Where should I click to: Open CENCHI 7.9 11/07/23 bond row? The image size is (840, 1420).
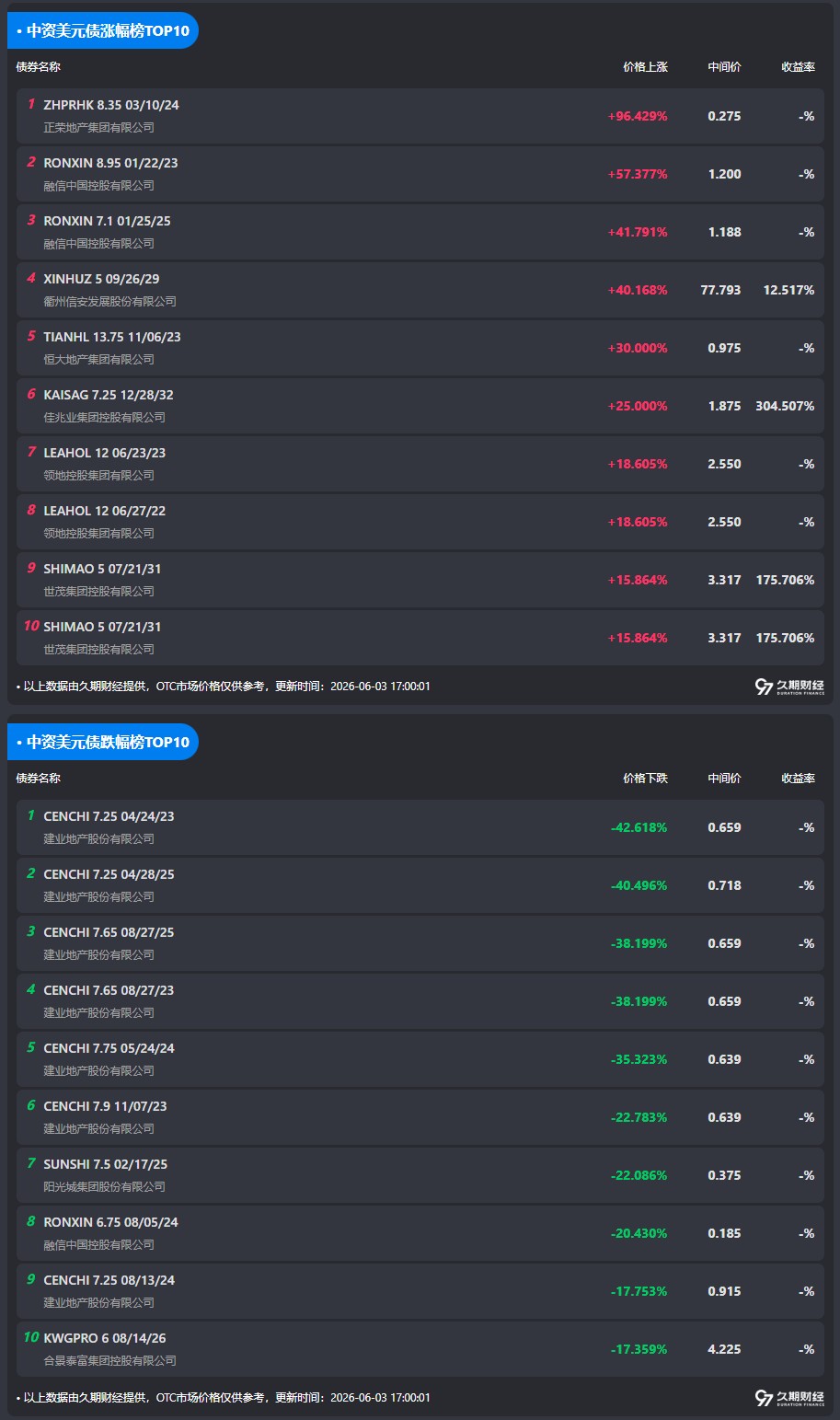(420, 1117)
